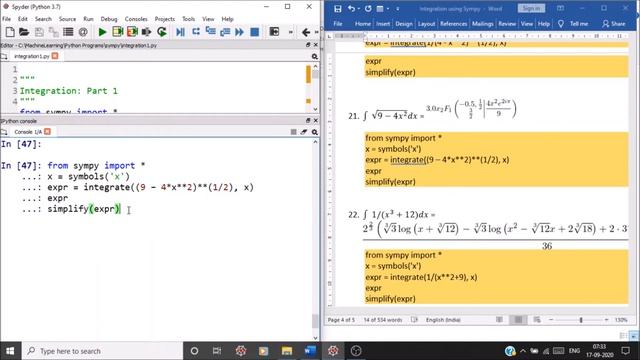Image resolution: width=640 pixels, height=360 pixels.
Task: Re-run the last script in Spyder
Action: [x=162, y=32]
